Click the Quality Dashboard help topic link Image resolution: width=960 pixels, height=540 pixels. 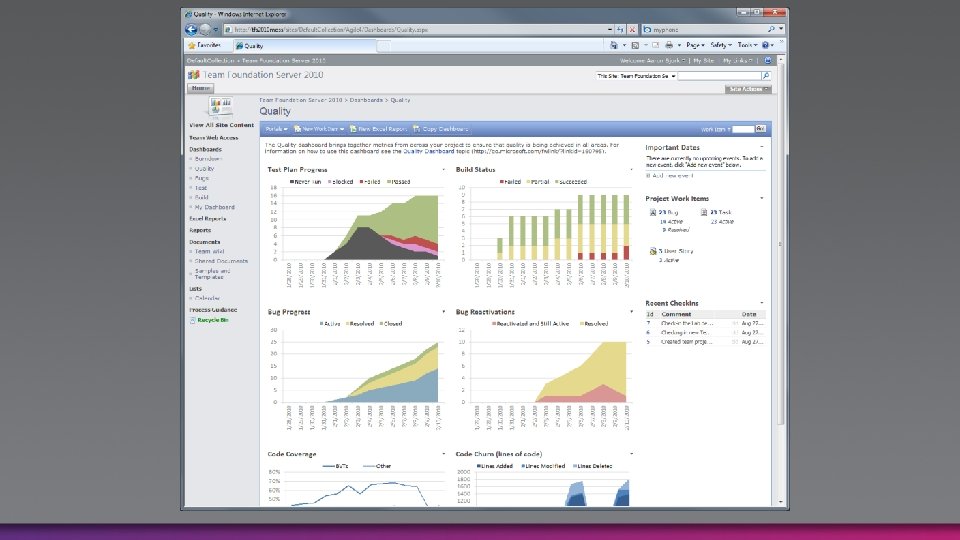[428, 151]
